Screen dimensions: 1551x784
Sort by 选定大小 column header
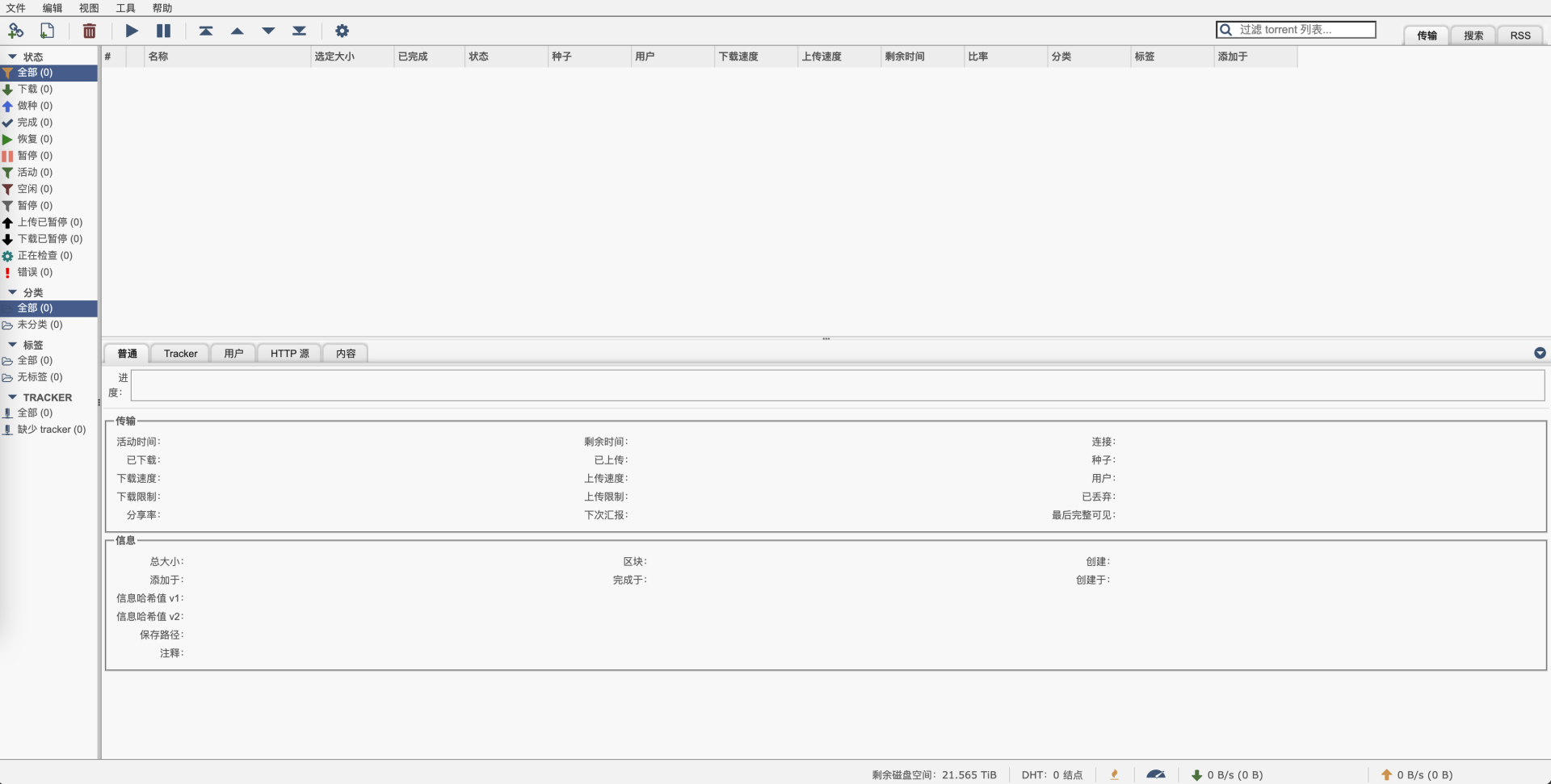(351, 57)
